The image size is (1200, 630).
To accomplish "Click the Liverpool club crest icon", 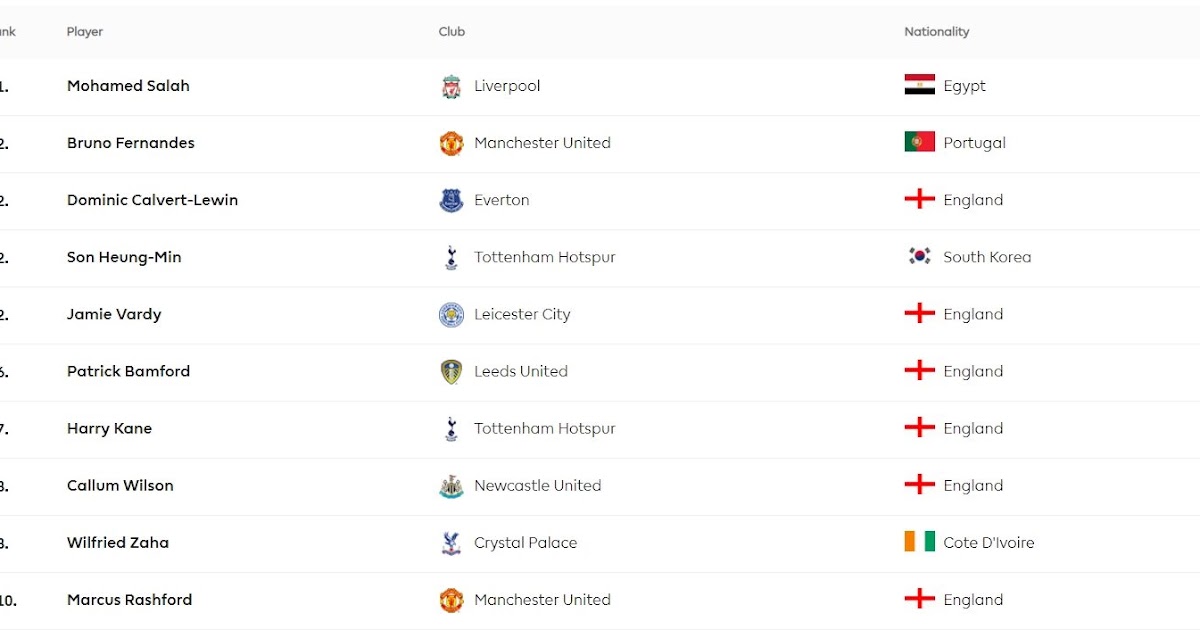I will pos(451,87).
